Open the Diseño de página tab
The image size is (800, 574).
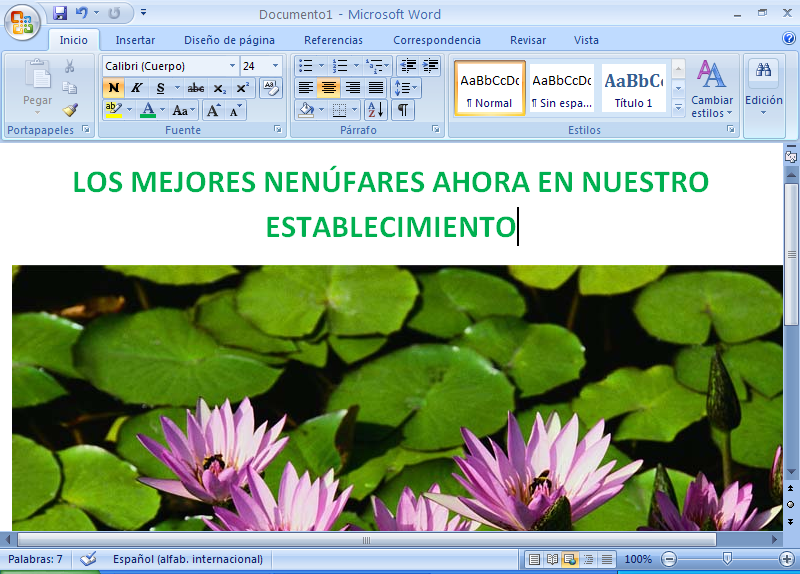(x=229, y=40)
